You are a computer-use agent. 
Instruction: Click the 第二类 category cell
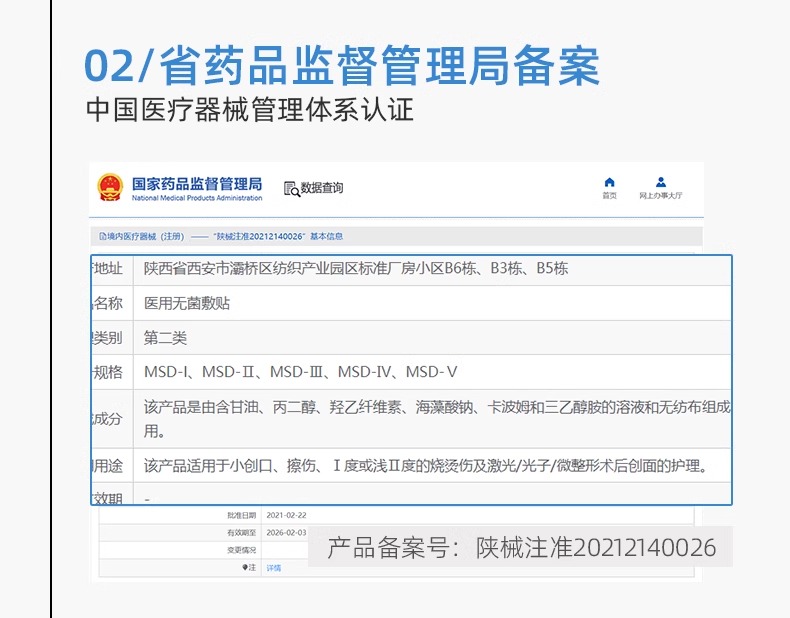pyautogui.click(x=165, y=338)
